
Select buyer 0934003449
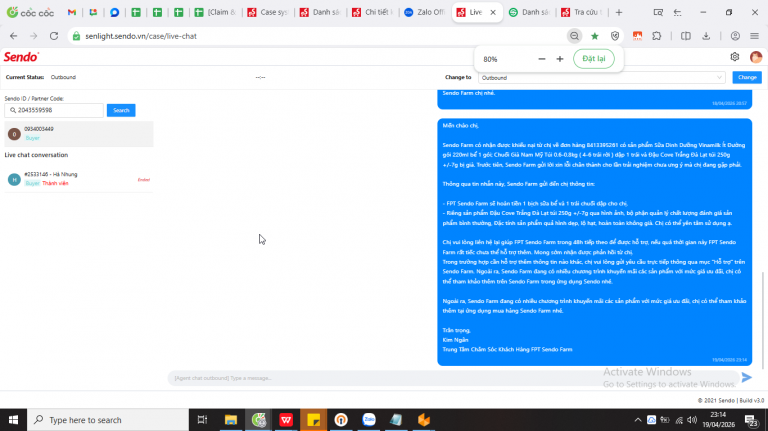79,134
